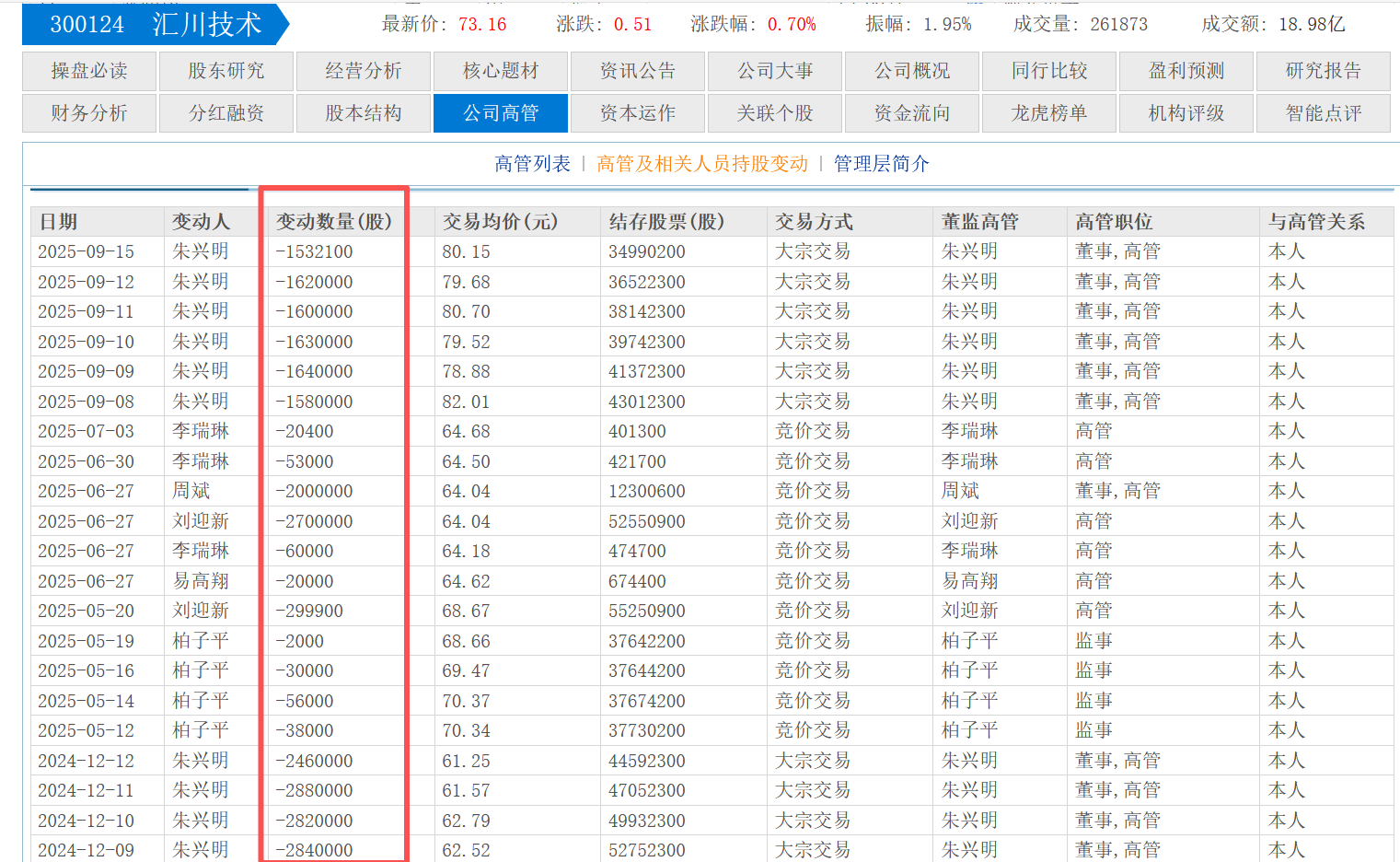Open the 管理层简介 link
Image resolution: width=1400 pixels, height=862 pixels.
click(x=882, y=164)
